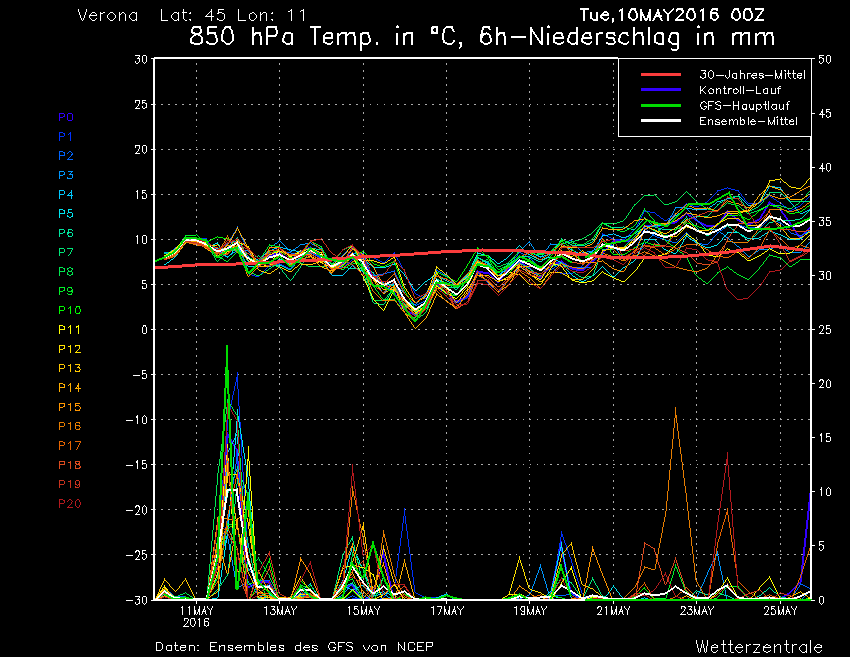Select the "Daten: Ensembles des GFS von NCEP" caption
The width and height of the screenshot is (850, 657).
click(x=294, y=647)
